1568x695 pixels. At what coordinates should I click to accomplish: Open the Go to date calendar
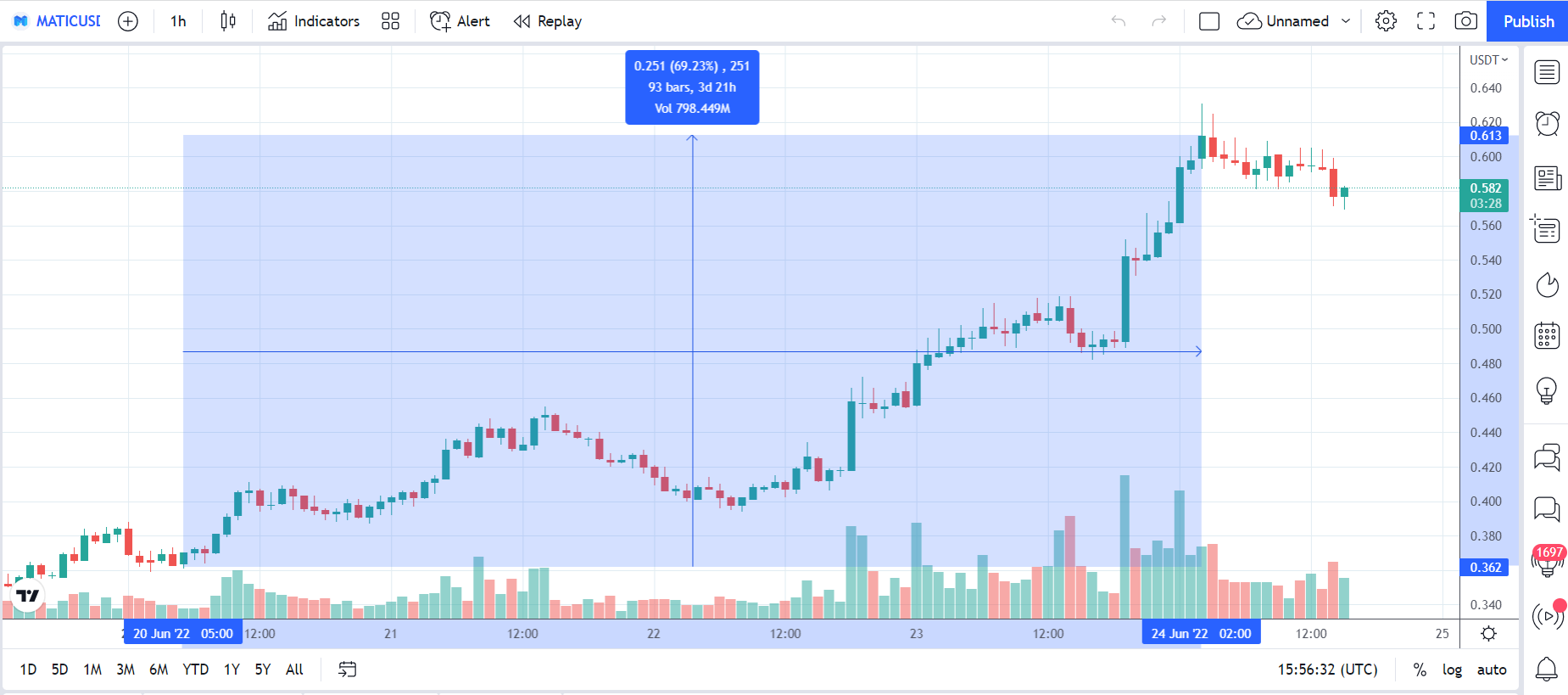347,670
